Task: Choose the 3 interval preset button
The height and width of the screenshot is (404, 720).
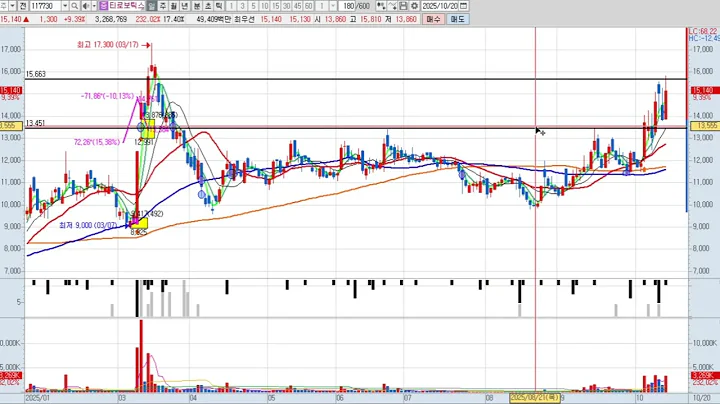Action: coord(242,6)
